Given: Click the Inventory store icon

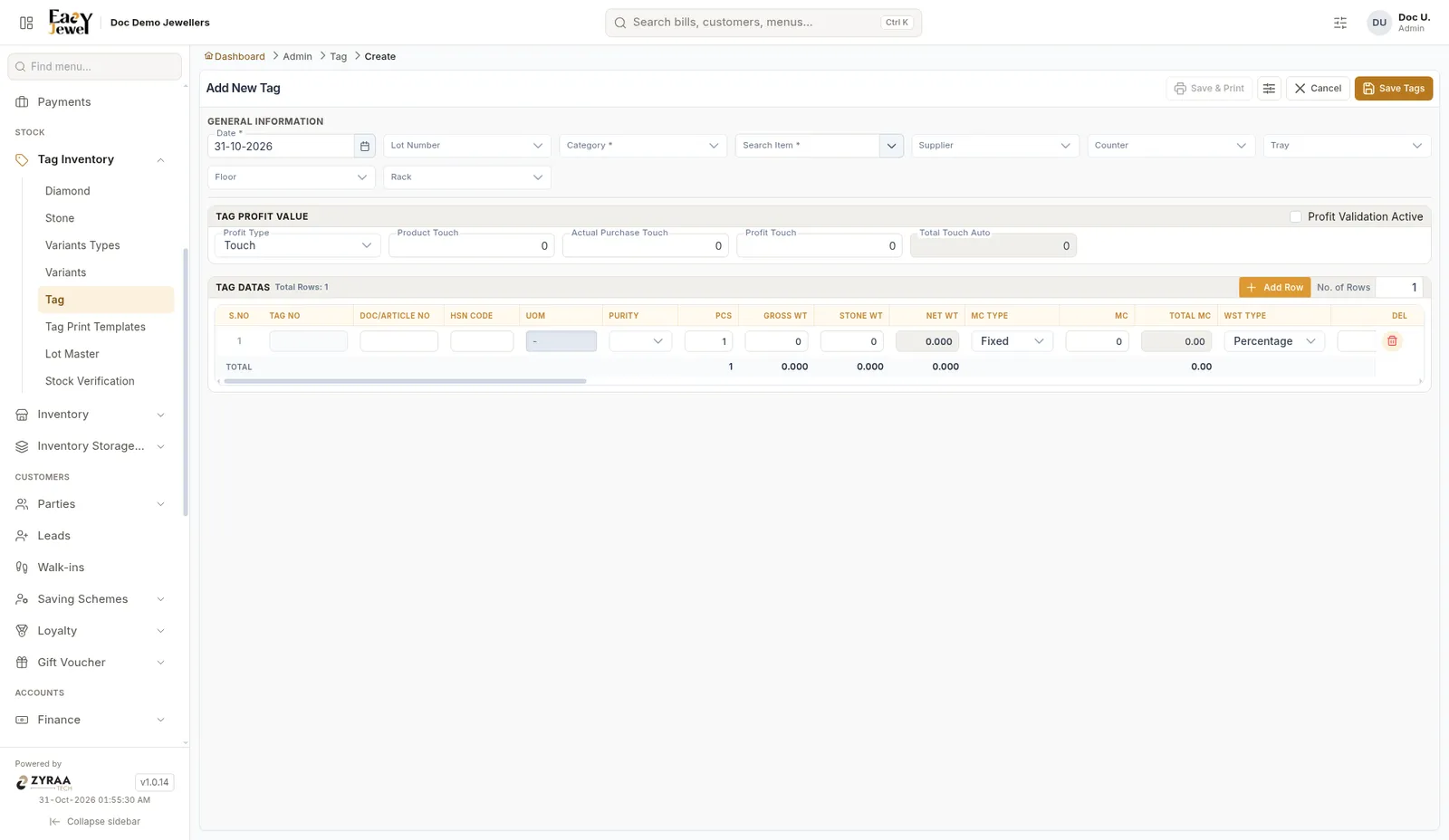Looking at the screenshot, I should point(22,415).
